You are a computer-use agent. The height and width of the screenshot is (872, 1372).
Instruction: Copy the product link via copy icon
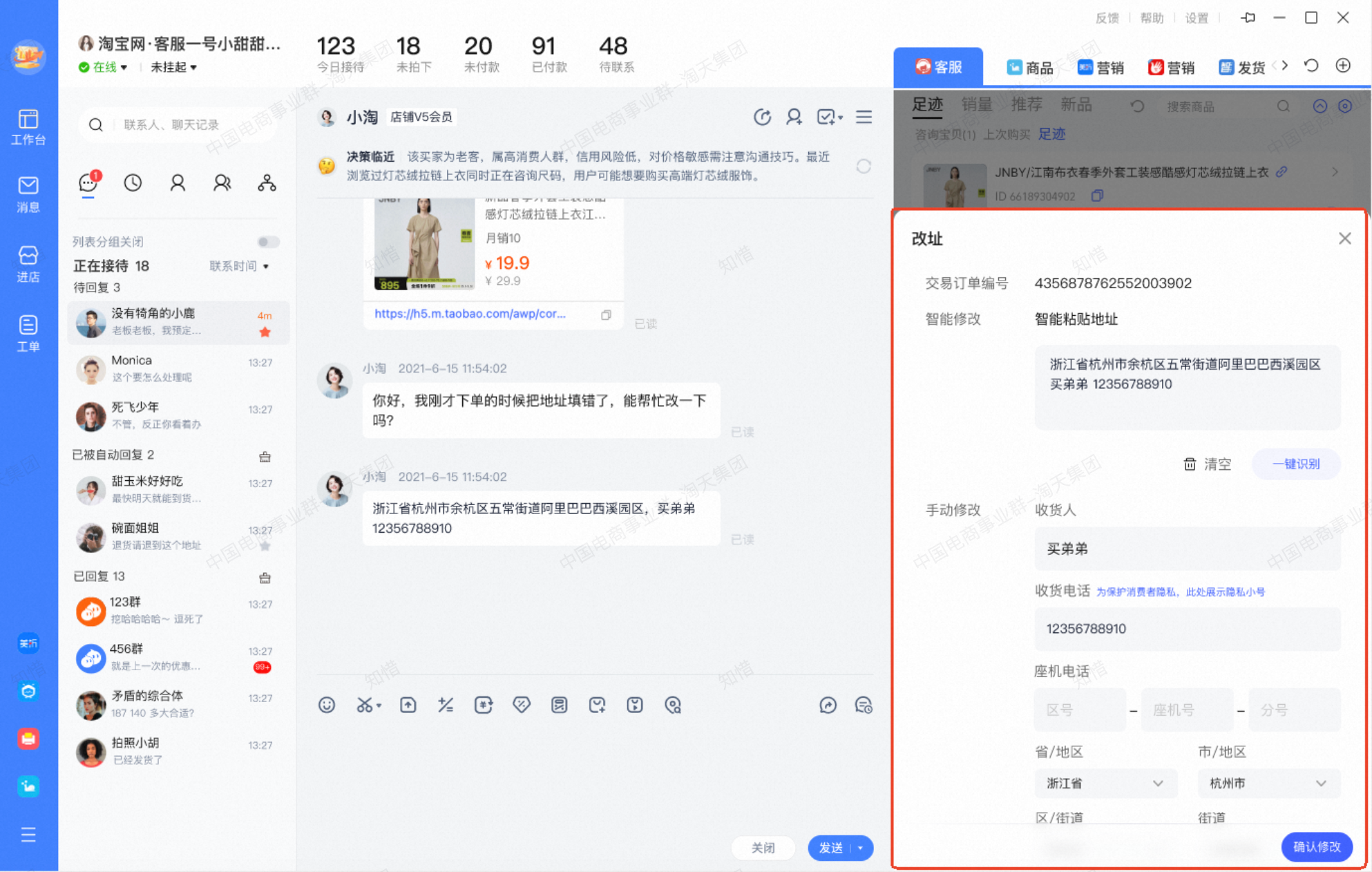point(606,315)
